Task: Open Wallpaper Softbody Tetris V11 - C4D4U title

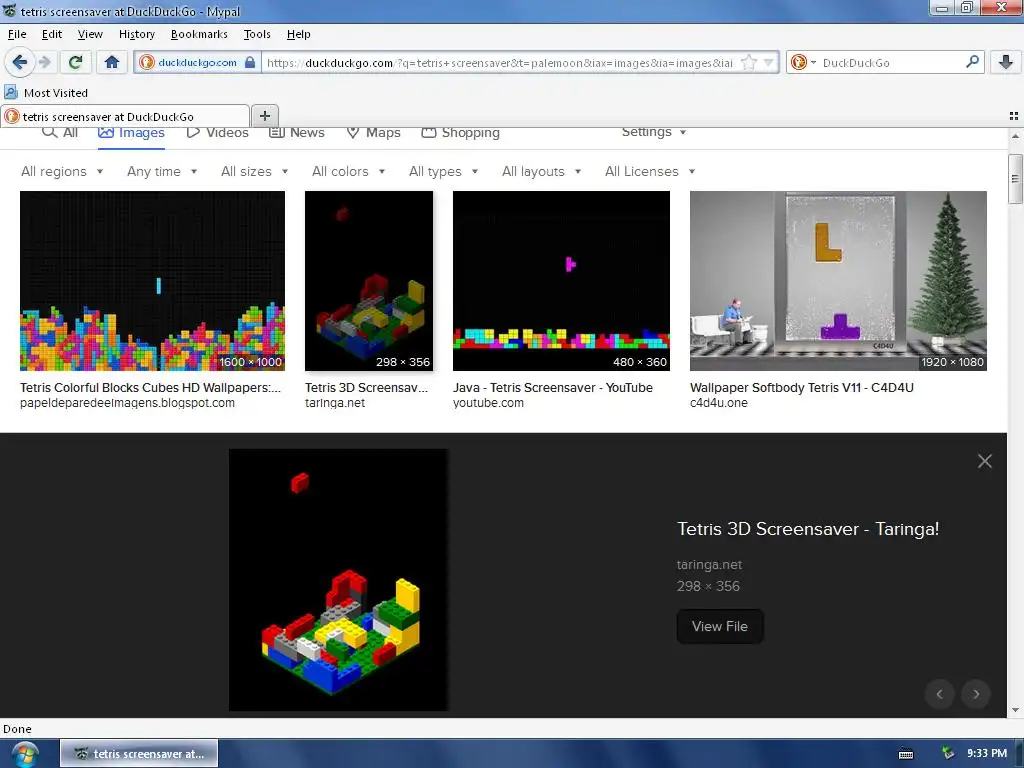Action: click(802, 387)
